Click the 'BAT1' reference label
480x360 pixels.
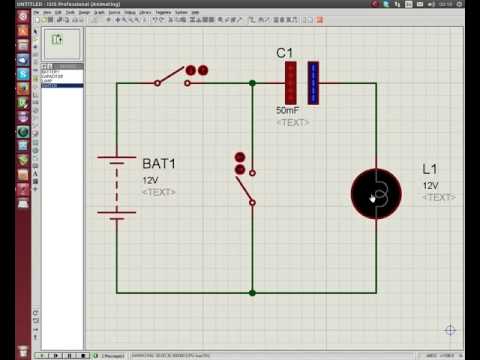[x=159, y=164]
